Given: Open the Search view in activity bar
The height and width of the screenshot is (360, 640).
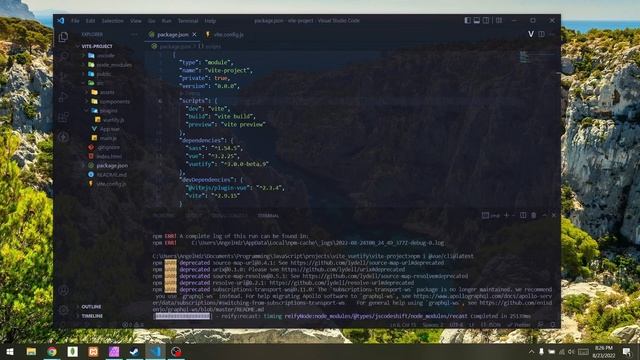Looking at the screenshot, I should pyautogui.click(x=63, y=57).
